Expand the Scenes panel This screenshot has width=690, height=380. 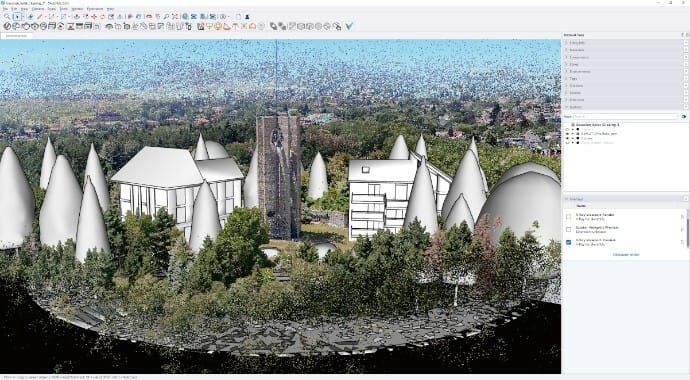623,93
